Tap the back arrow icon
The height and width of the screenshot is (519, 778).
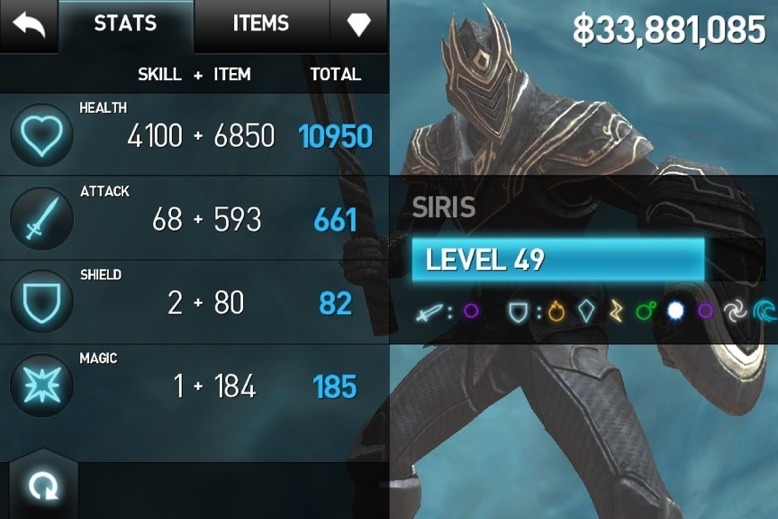tap(29, 25)
